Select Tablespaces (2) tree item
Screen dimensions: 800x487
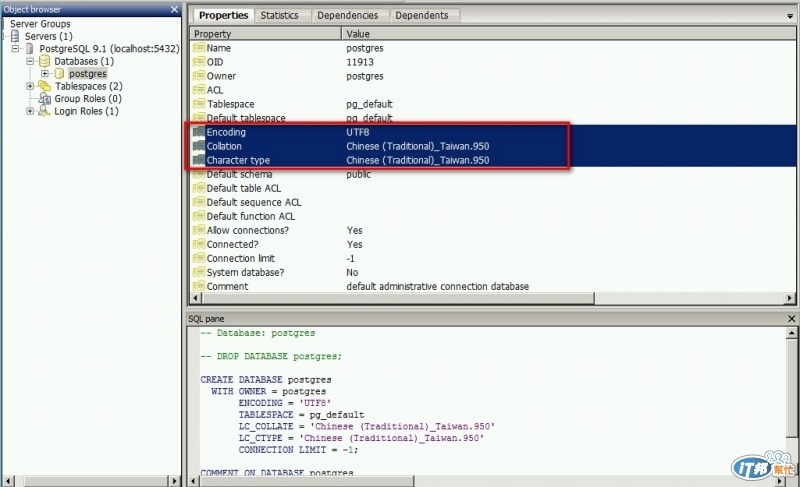pos(89,86)
